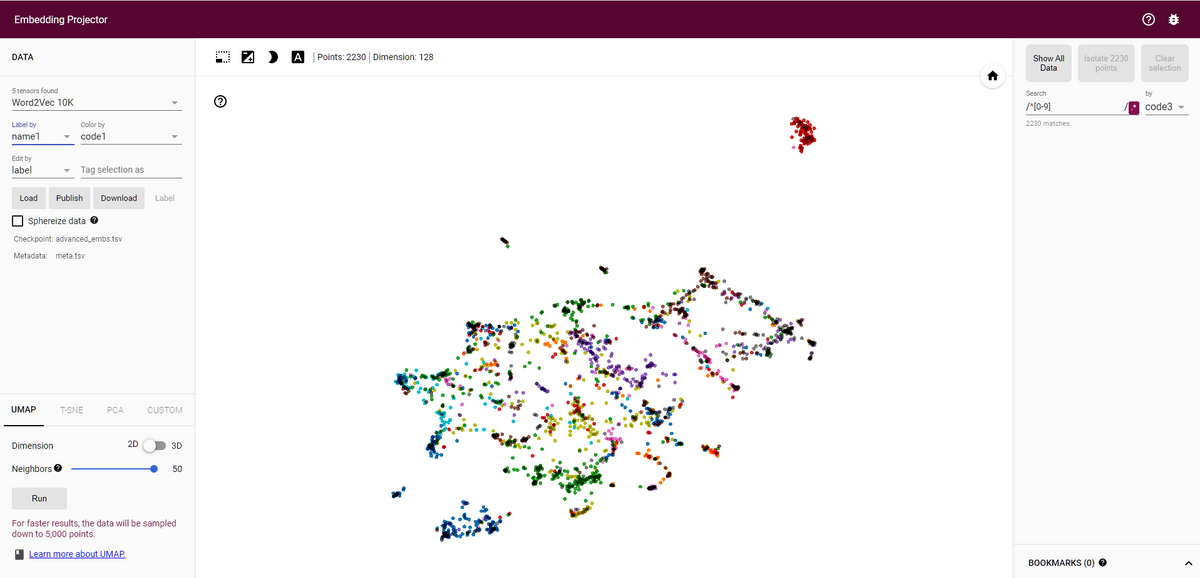Click the Dimension: 128 text

coord(404,57)
